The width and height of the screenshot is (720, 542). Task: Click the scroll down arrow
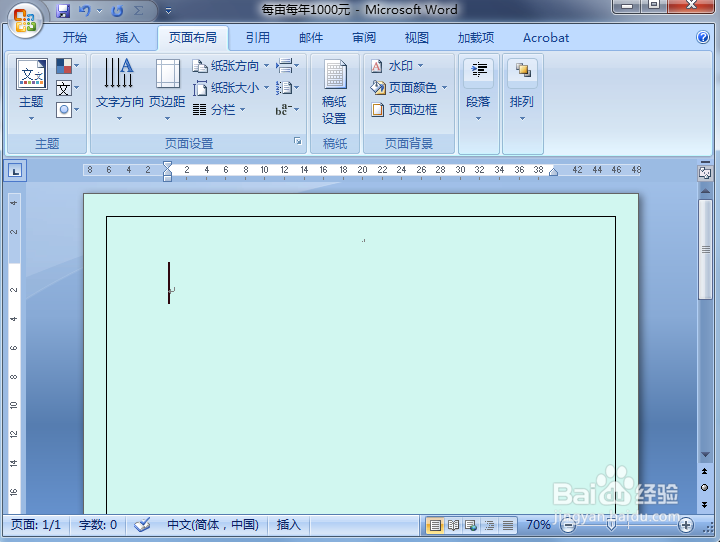705,455
